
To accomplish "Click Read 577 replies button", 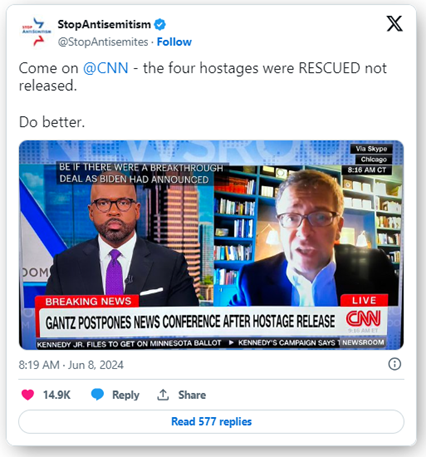I will [x=211, y=422].
